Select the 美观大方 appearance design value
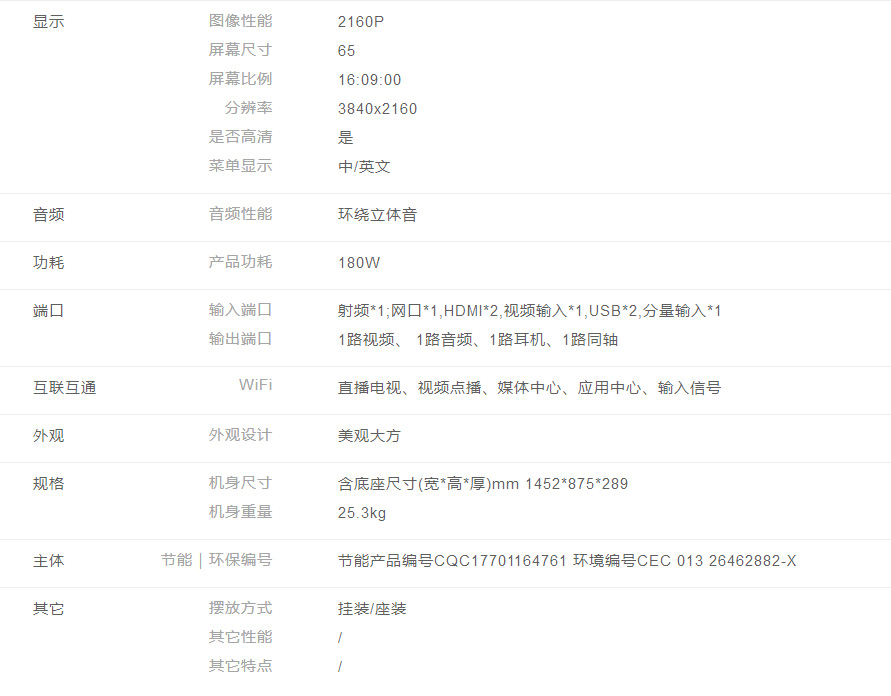This screenshot has width=891, height=696. (369, 436)
